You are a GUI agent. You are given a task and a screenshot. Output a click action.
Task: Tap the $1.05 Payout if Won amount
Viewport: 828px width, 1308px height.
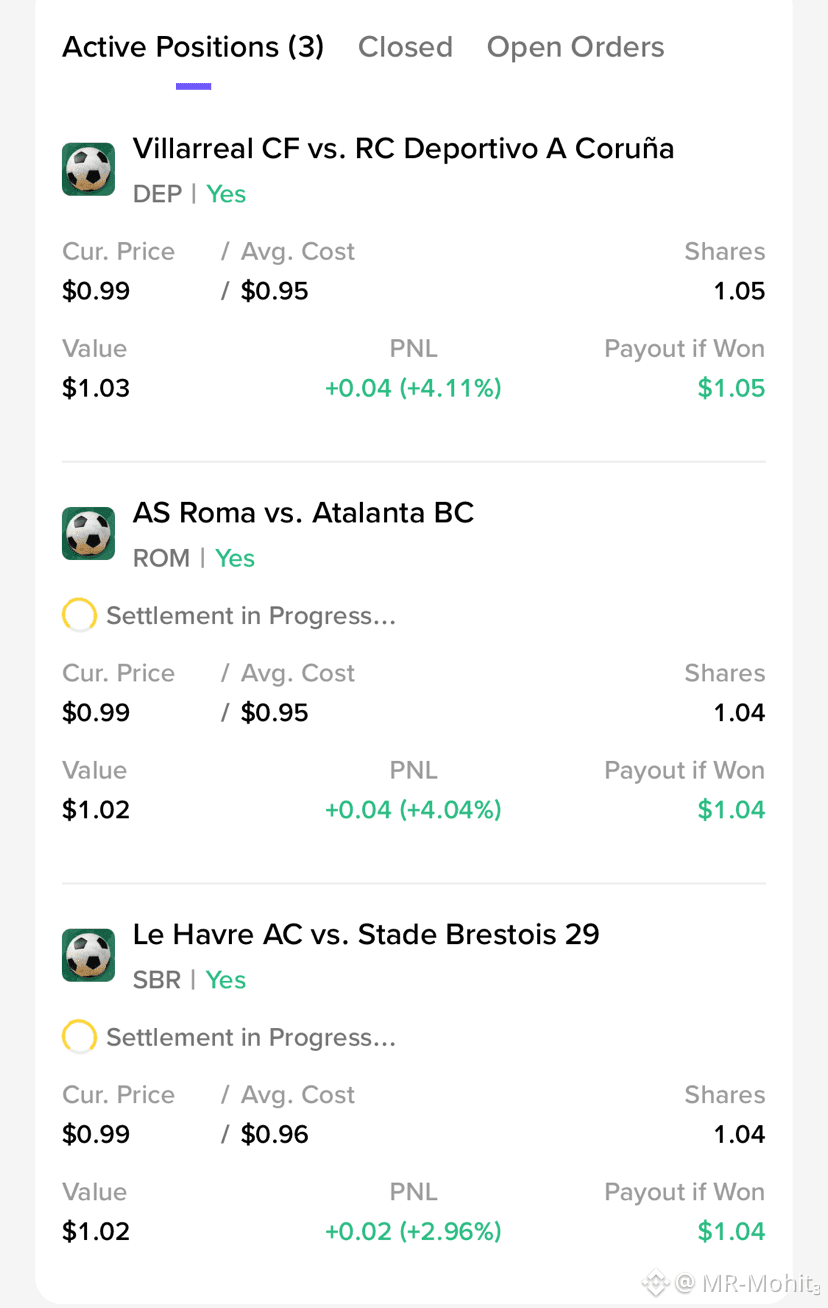(x=731, y=388)
